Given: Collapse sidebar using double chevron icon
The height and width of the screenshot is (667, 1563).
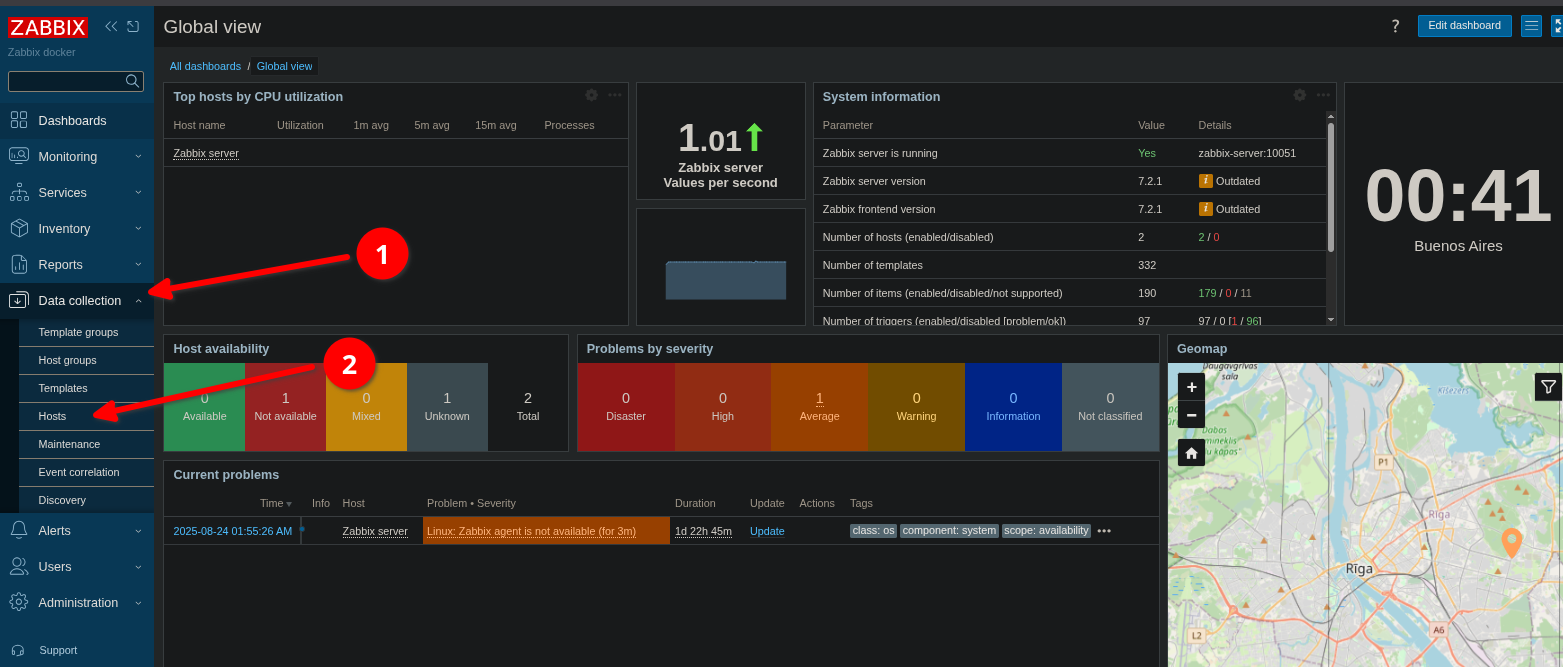Looking at the screenshot, I should click(x=111, y=26).
